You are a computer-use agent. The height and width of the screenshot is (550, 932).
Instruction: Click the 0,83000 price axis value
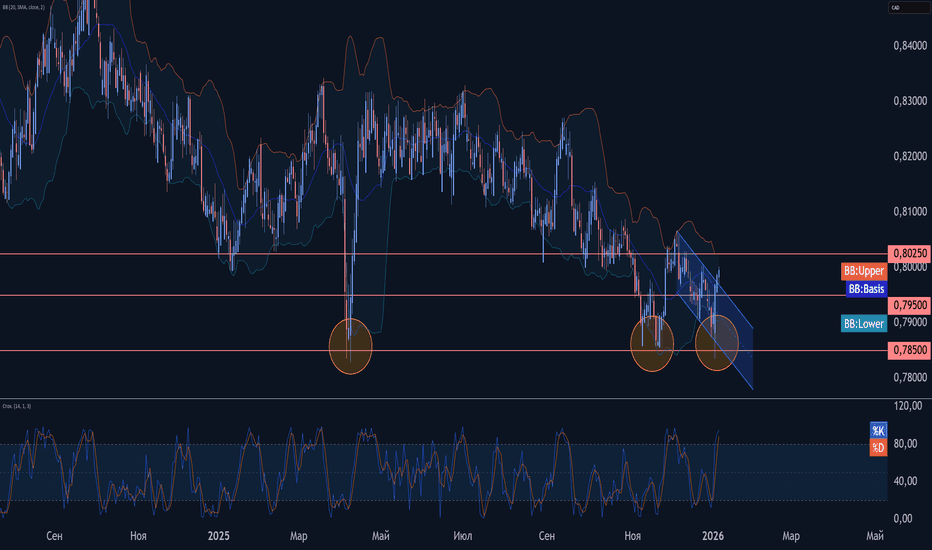coord(910,101)
